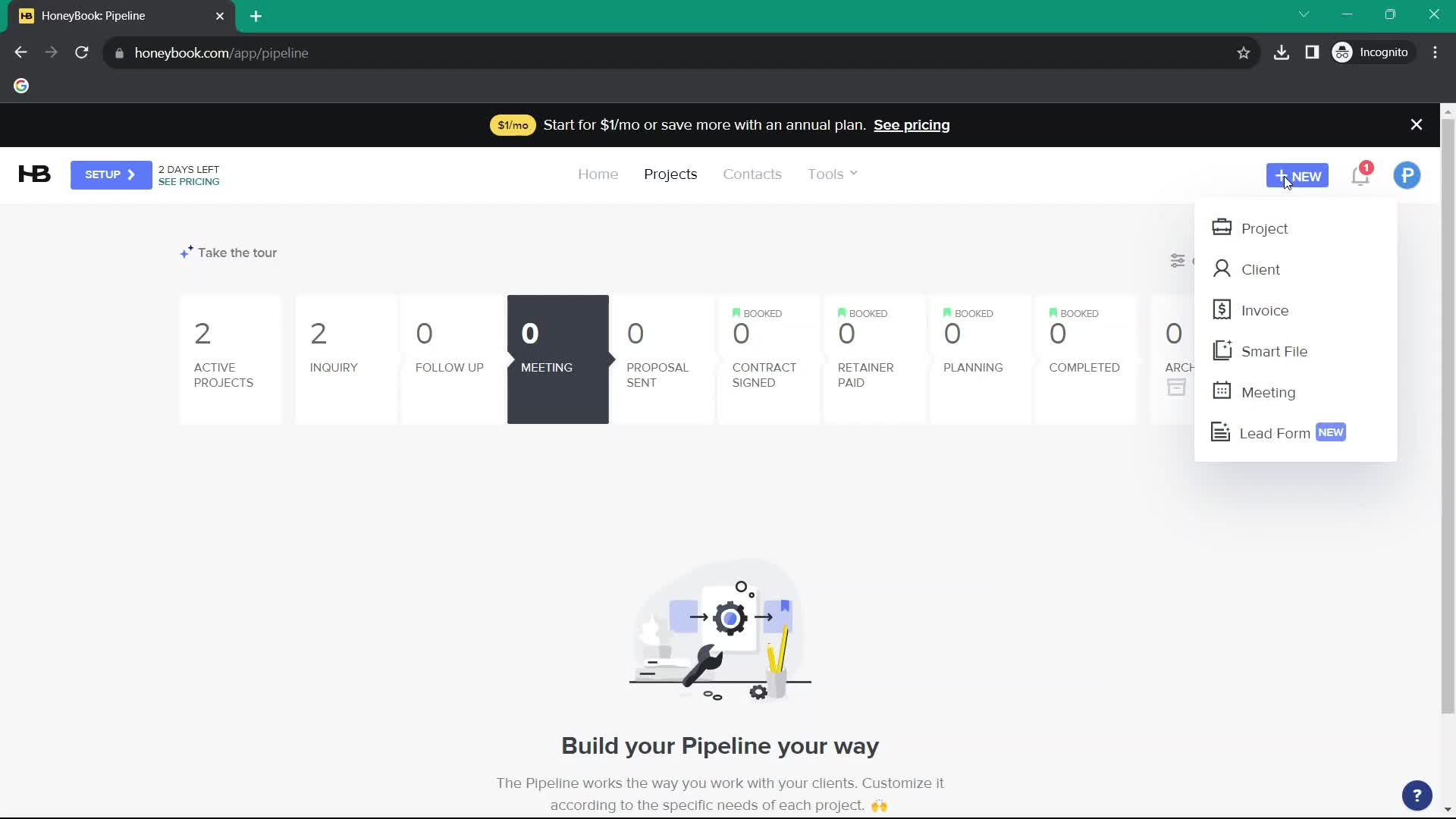
Task: Go back in browser
Action: [x=20, y=52]
